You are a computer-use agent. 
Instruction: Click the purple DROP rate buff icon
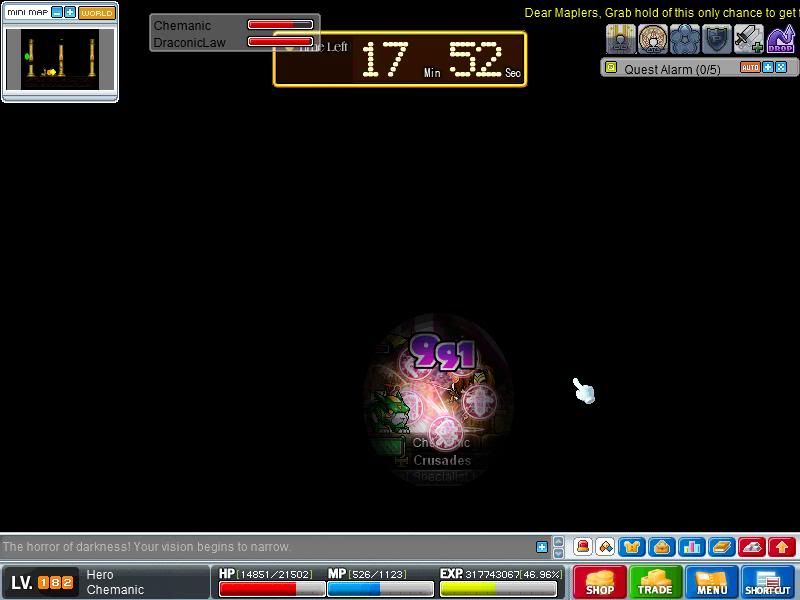[781, 39]
